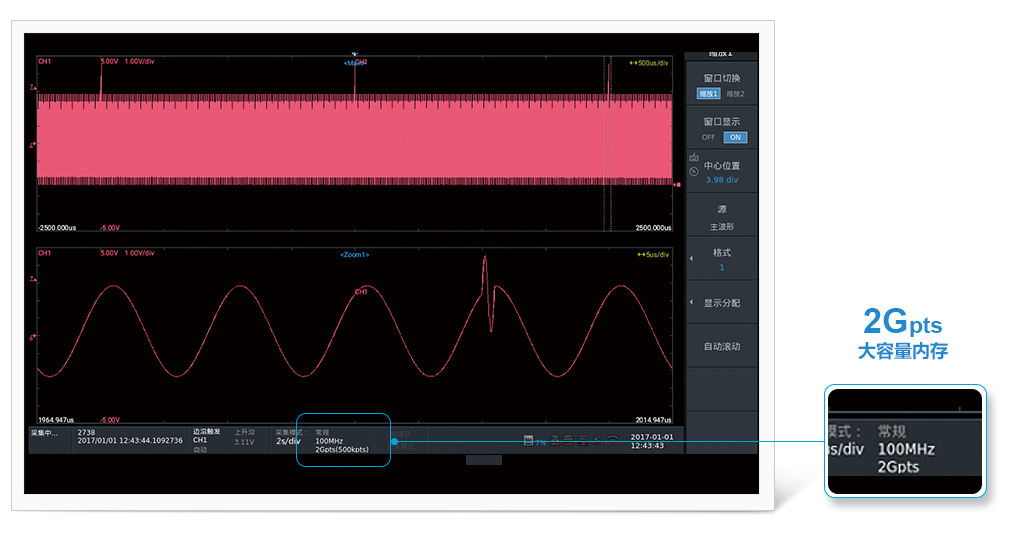Viewport: 1017px width, 542px height.
Task: Click the knob icon beside 中心位置
Action: (x=694, y=172)
